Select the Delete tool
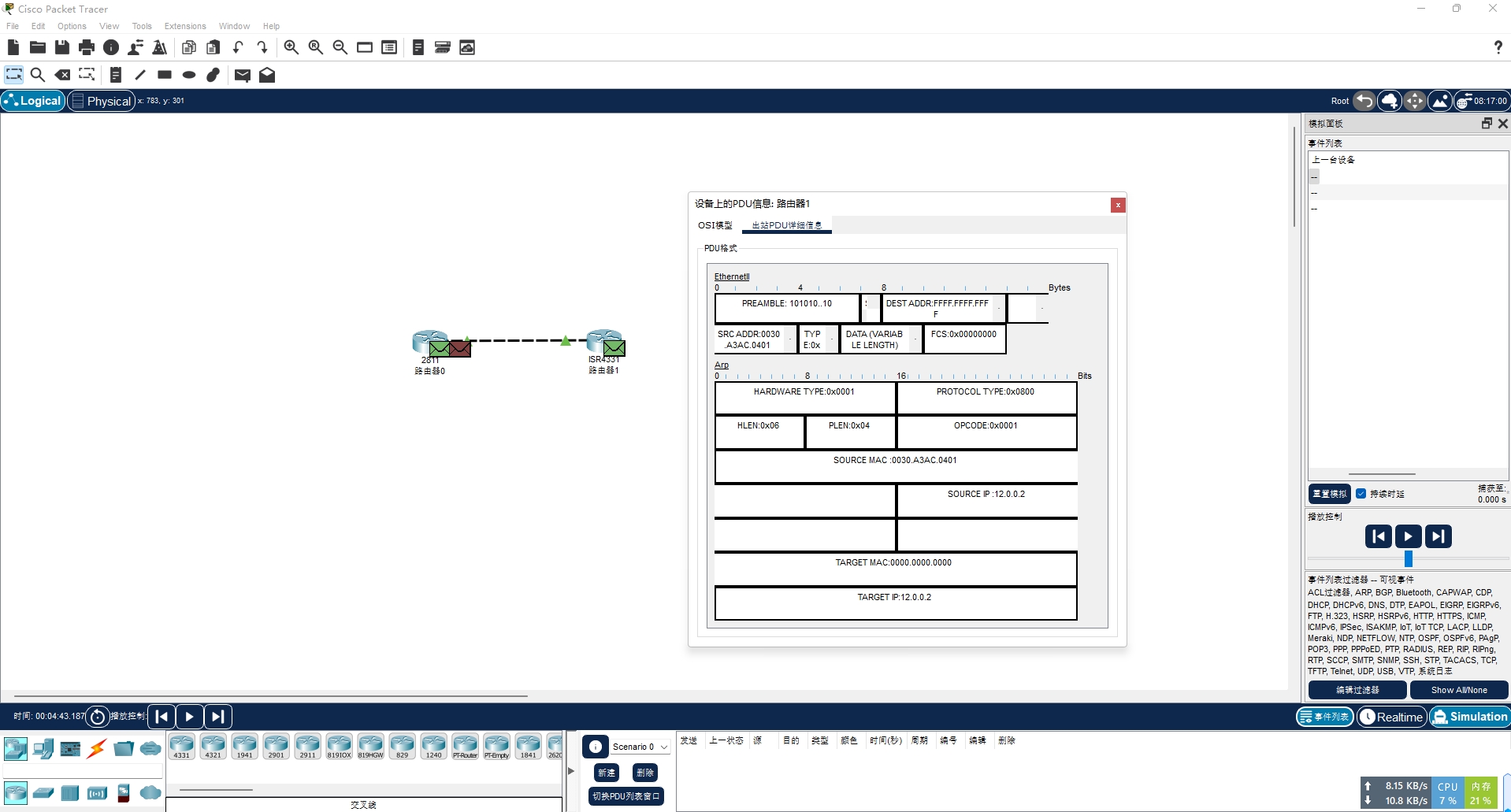1511x812 pixels. point(63,75)
